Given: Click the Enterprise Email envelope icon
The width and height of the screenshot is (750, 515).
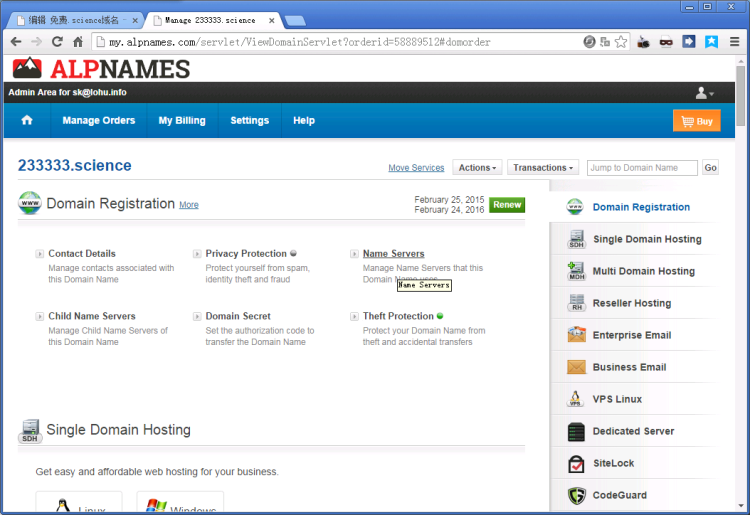Looking at the screenshot, I should point(576,335).
